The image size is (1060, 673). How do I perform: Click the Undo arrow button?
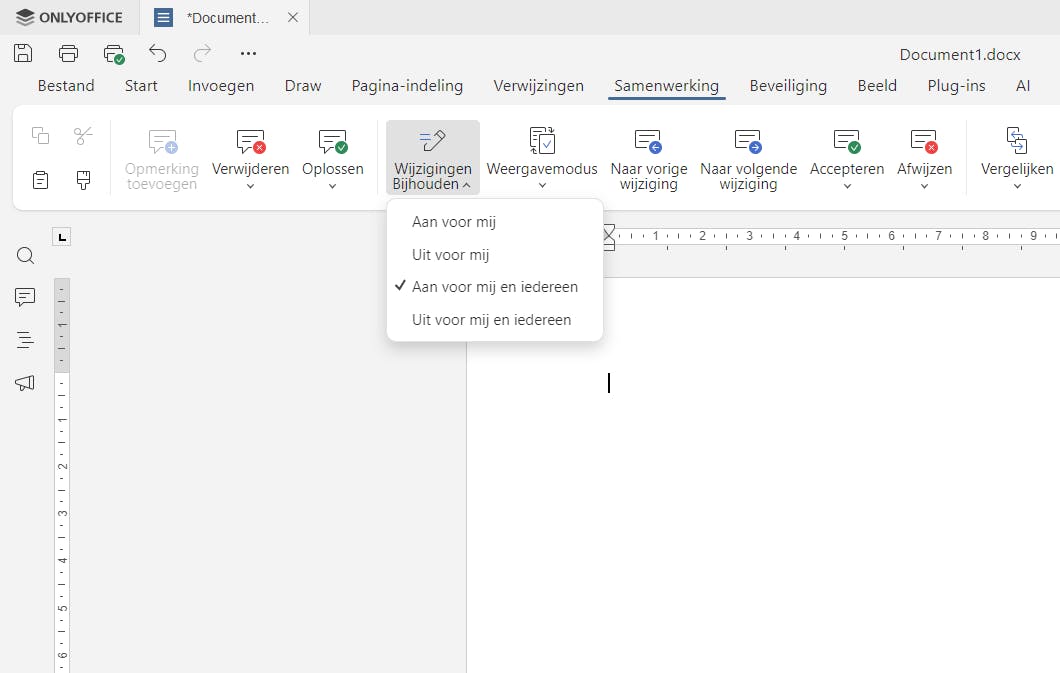(157, 54)
